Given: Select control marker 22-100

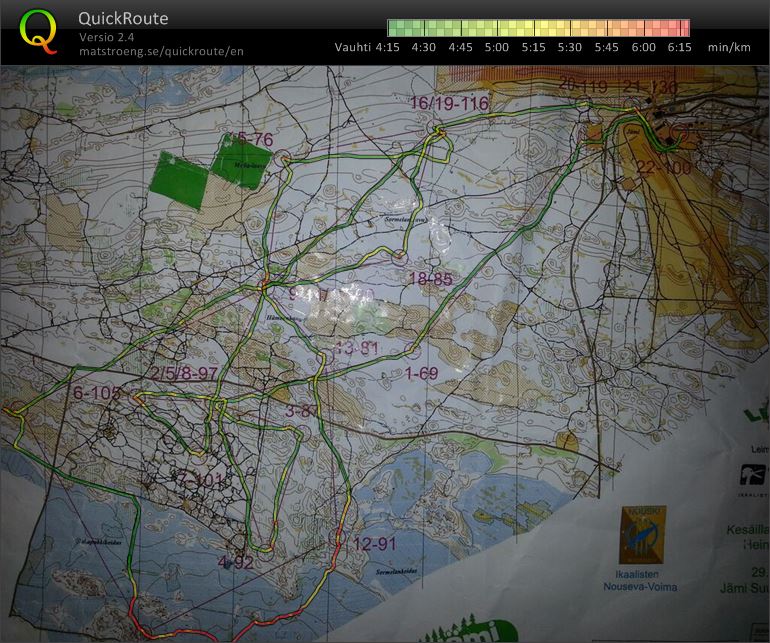Looking at the screenshot, I should tap(663, 168).
